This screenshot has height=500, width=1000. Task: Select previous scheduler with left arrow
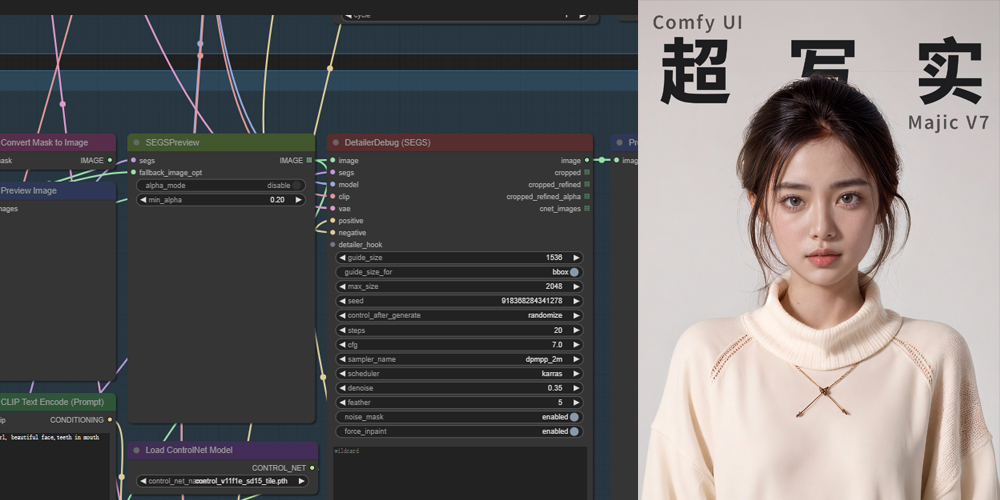pyautogui.click(x=342, y=374)
